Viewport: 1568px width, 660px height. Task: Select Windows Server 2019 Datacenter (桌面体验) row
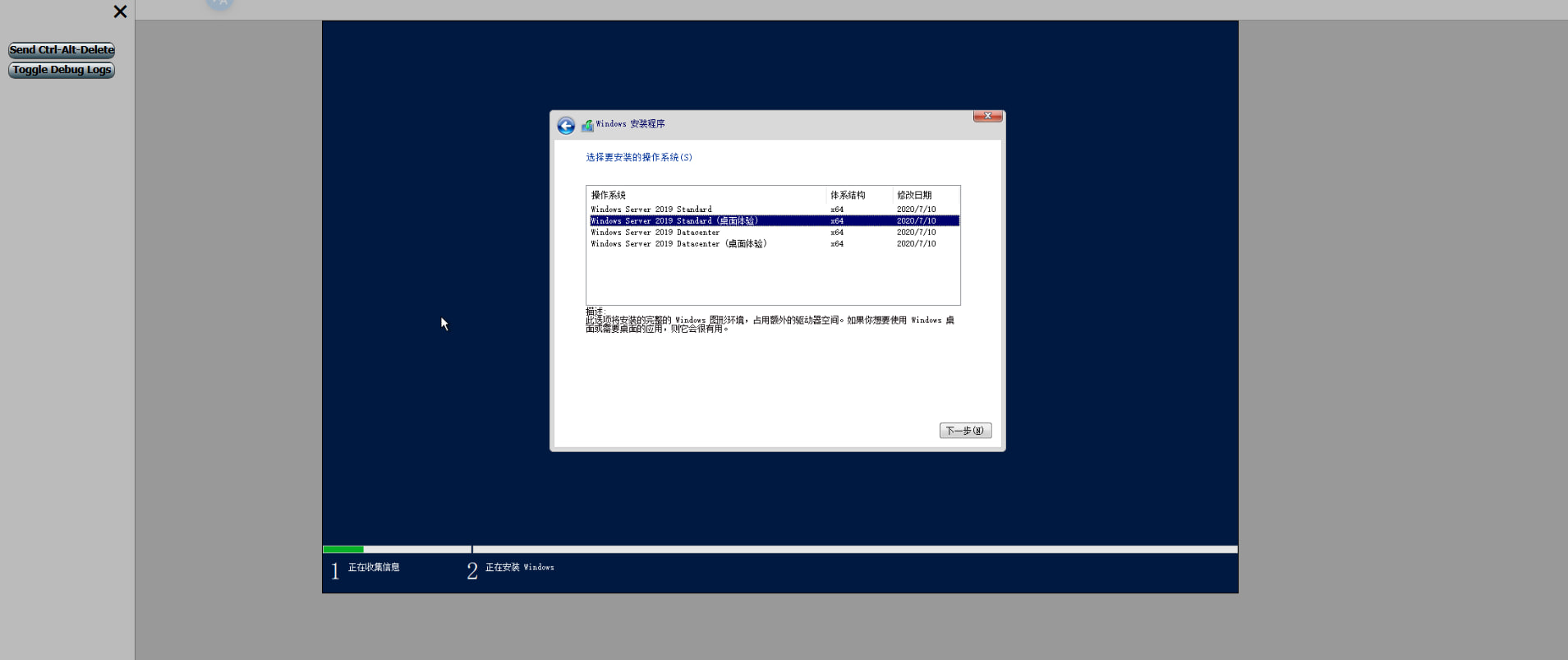(774, 244)
